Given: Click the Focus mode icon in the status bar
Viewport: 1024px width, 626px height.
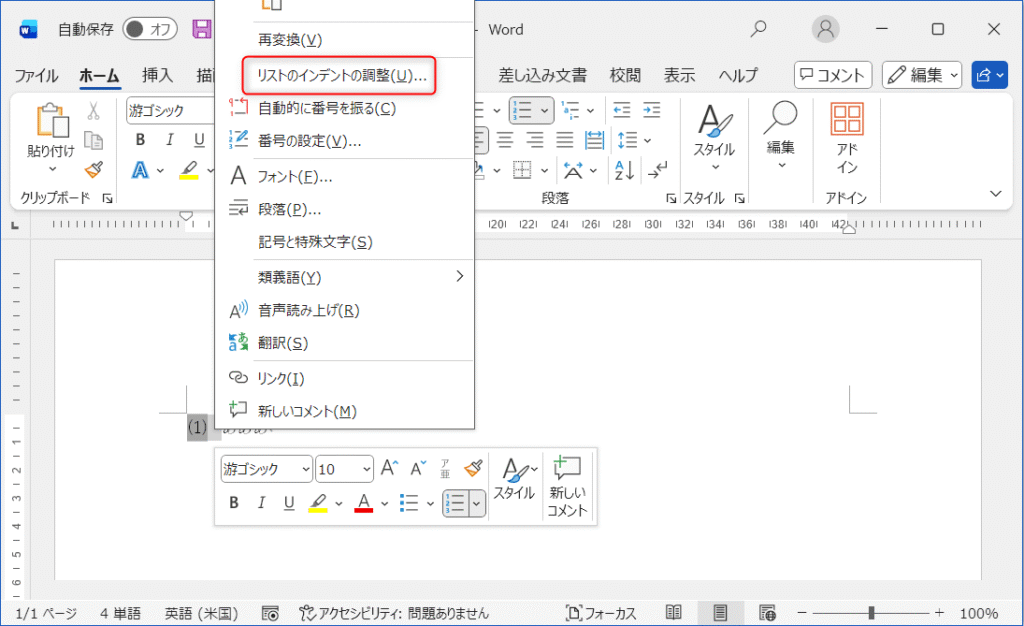Looking at the screenshot, I should click(x=602, y=613).
